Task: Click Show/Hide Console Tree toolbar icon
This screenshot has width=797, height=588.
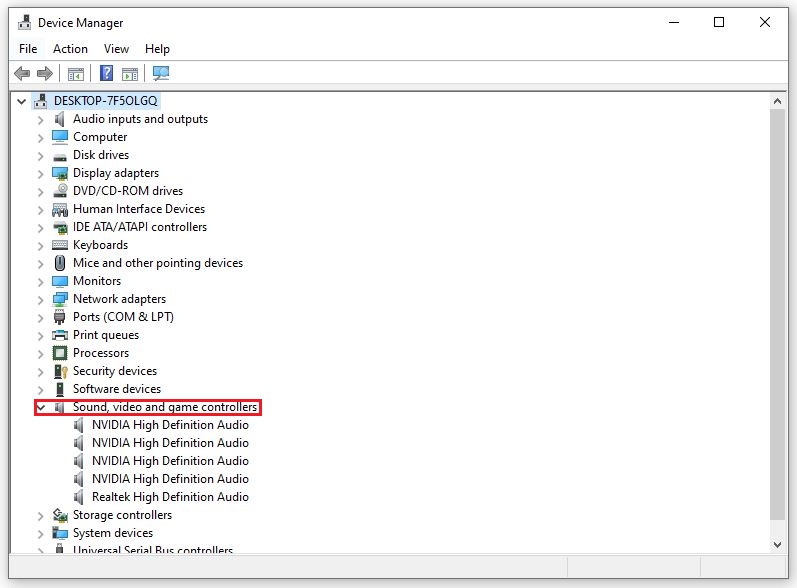Action: tap(76, 74)
